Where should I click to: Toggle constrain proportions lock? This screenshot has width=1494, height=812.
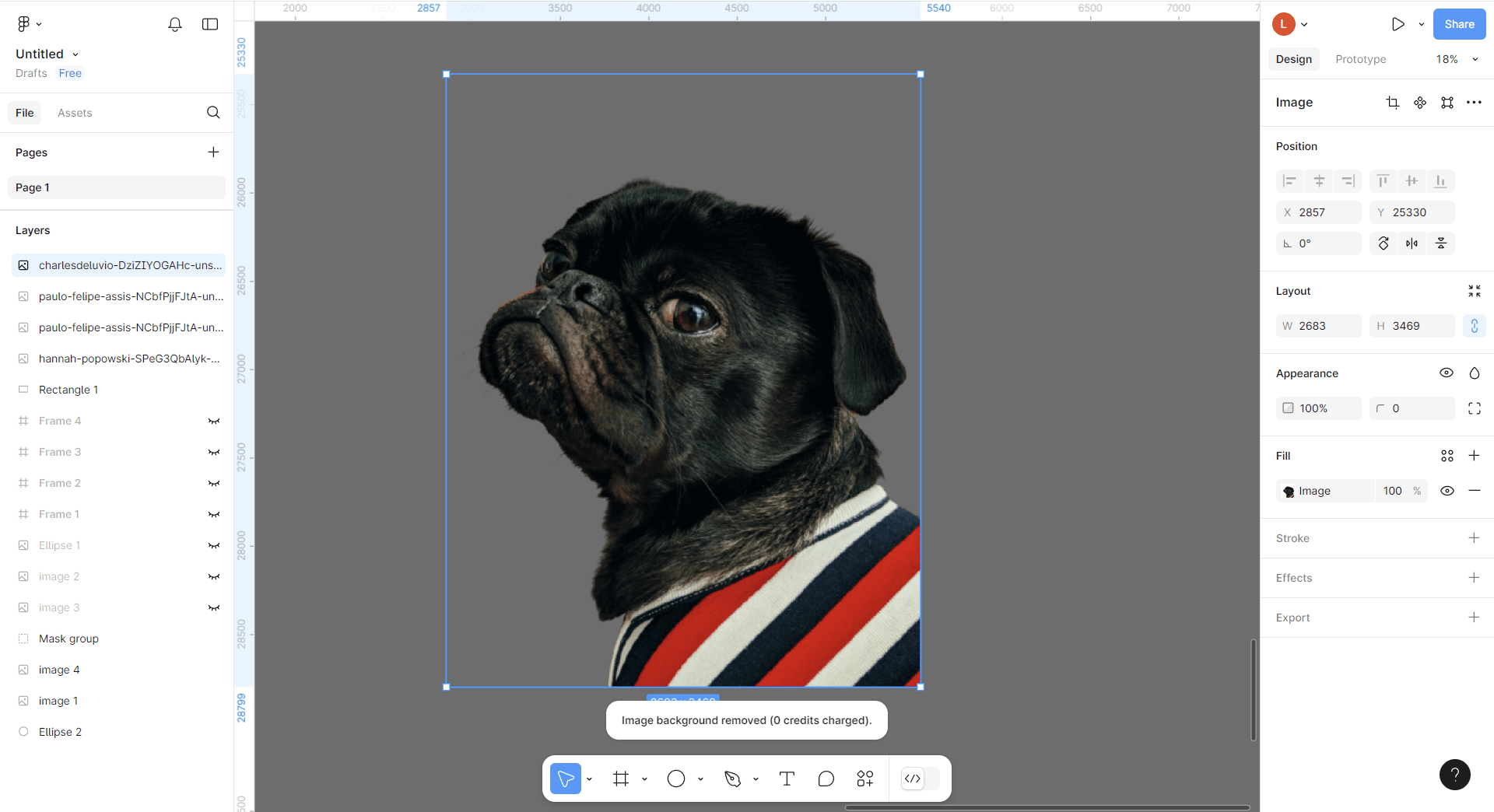pyautogui.click(x=1474, y=326)
